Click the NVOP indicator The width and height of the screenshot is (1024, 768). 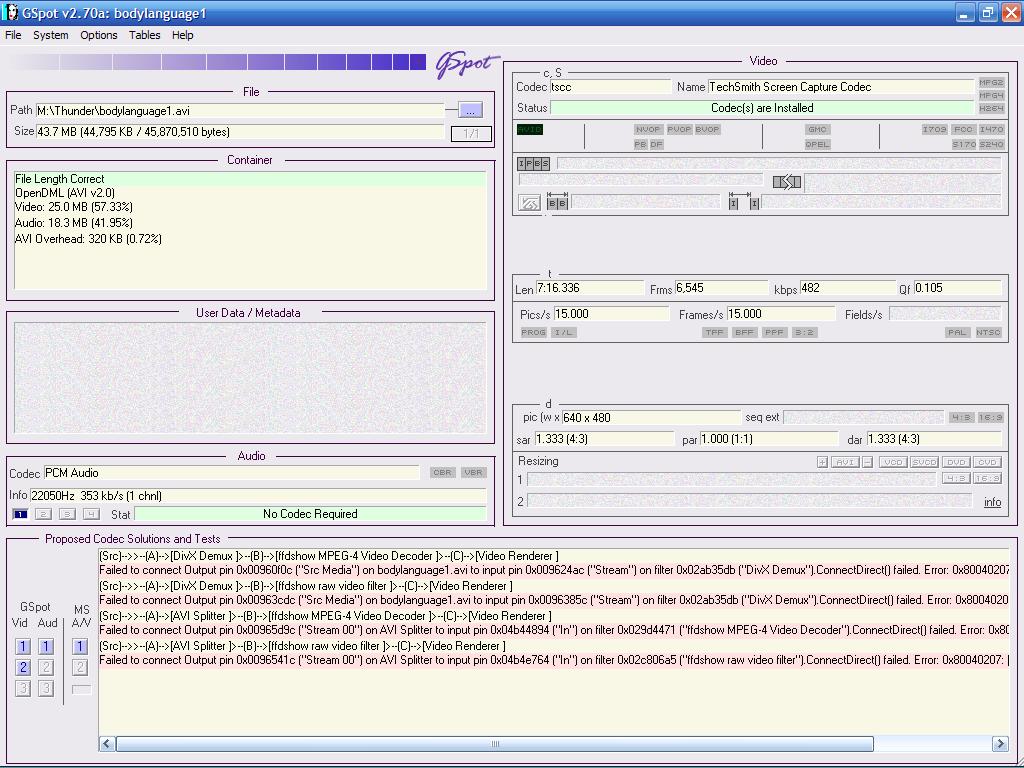click(x=648, y=129)
